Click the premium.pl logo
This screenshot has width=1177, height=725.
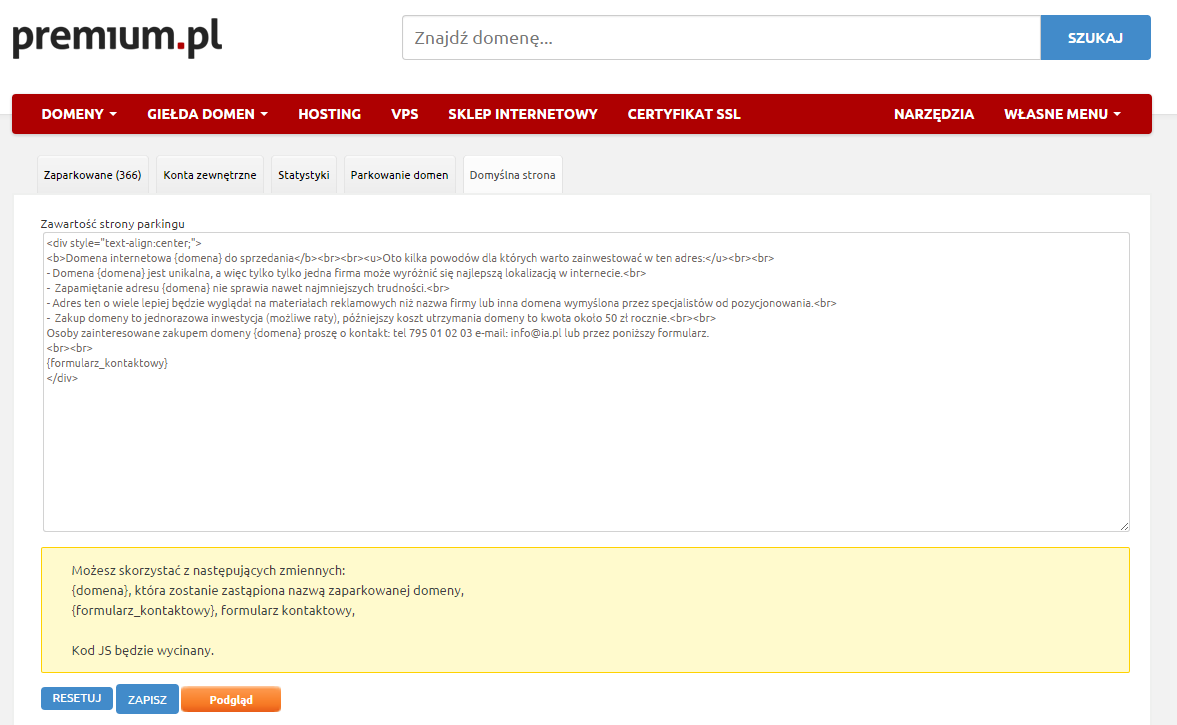[117, 38]
